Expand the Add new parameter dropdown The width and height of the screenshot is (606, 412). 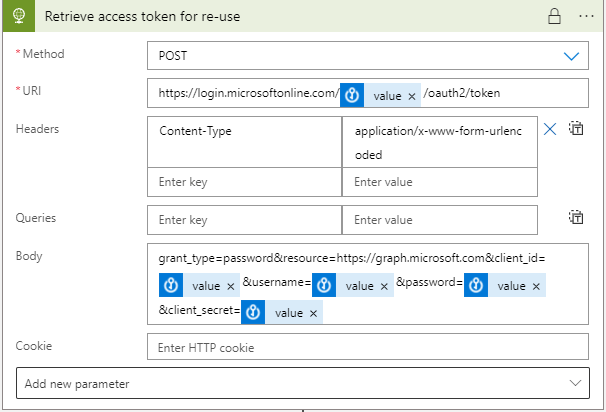coord(303,383)
